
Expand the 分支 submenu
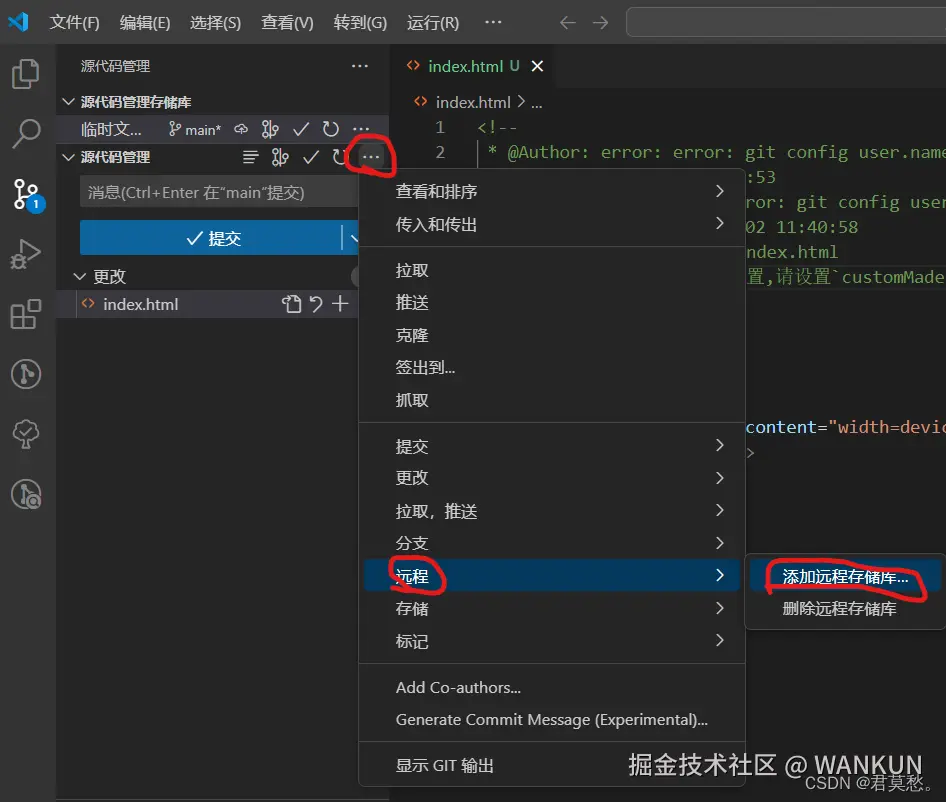pos(551,543)
